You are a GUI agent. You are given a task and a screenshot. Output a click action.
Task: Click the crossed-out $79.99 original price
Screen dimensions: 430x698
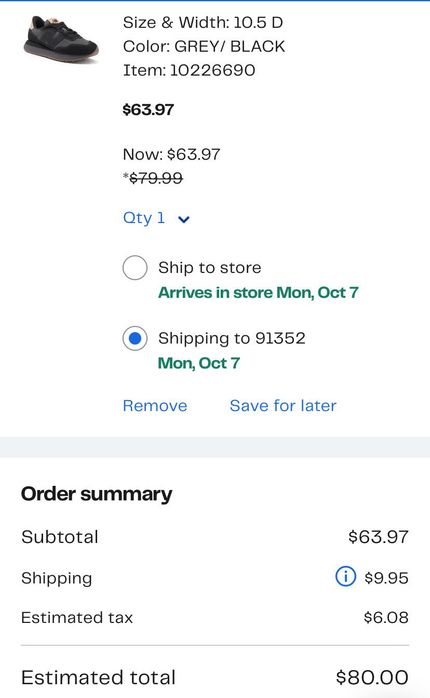pyautogui.click(x=153, y=178)
